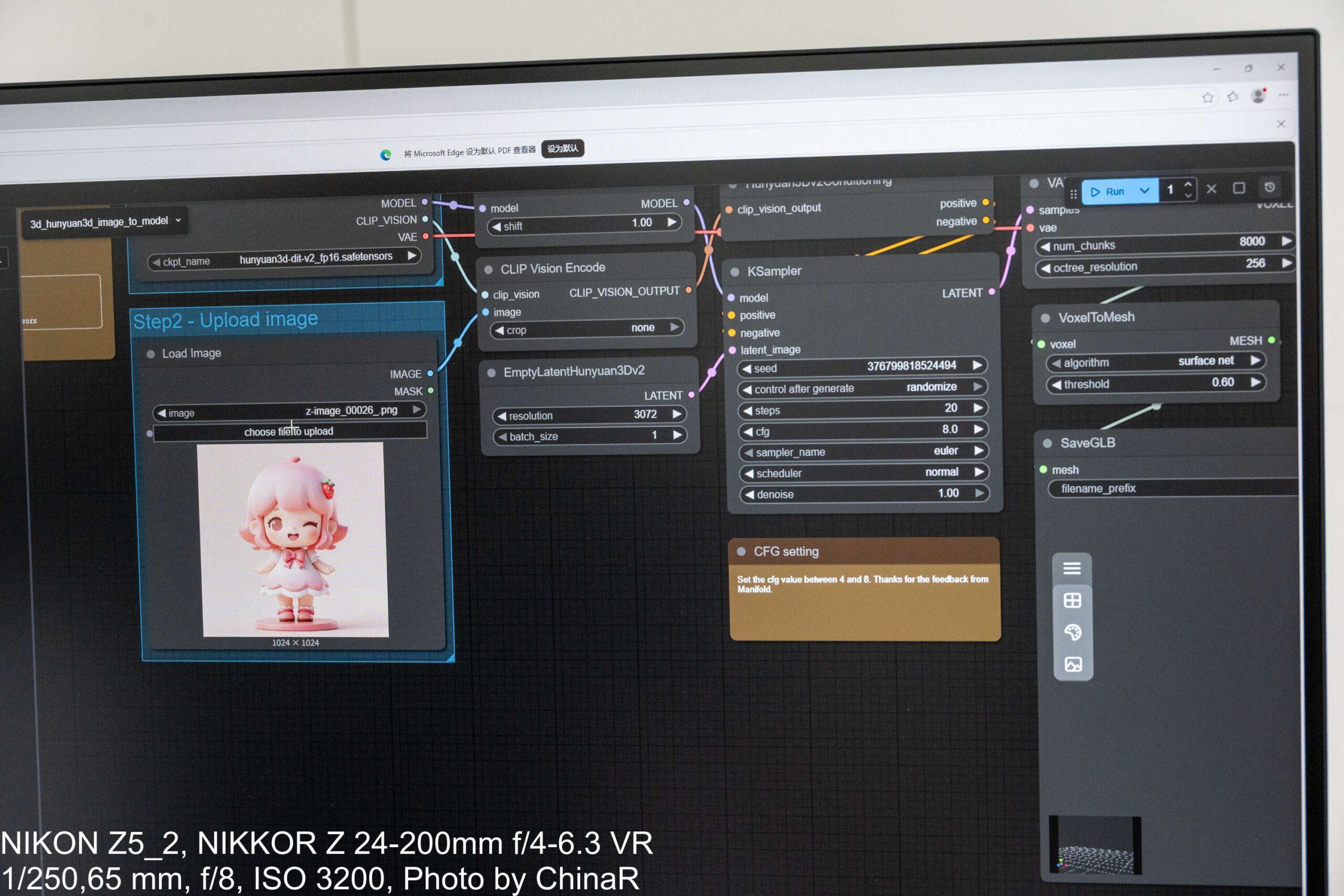The image size is (1344, 896).
Task: Open the hamburger menu icon in side panel
Action: tap(1072, 568)
